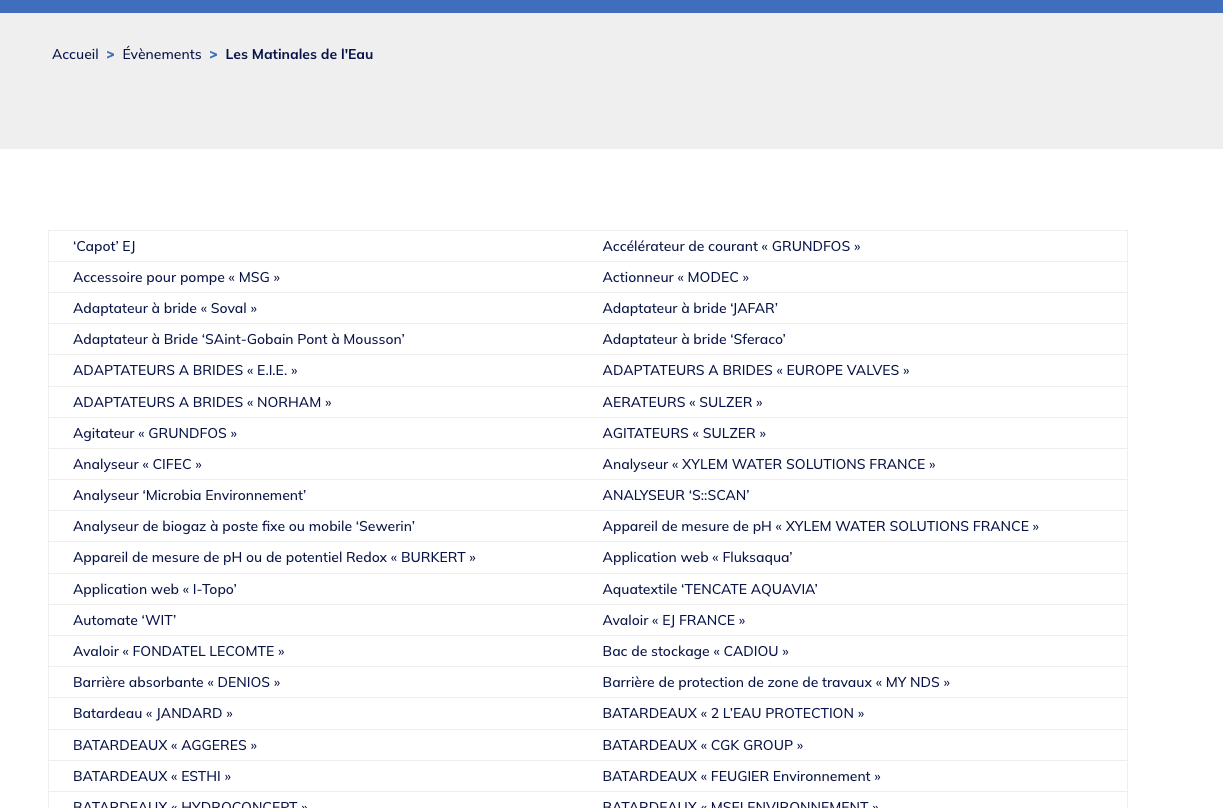Open Analyseur « XYLEM WATER SOLUTIONS FRANCE »
Viewport: 1223px width, 808px height.
pyautogui.click(x=769, y=464)
